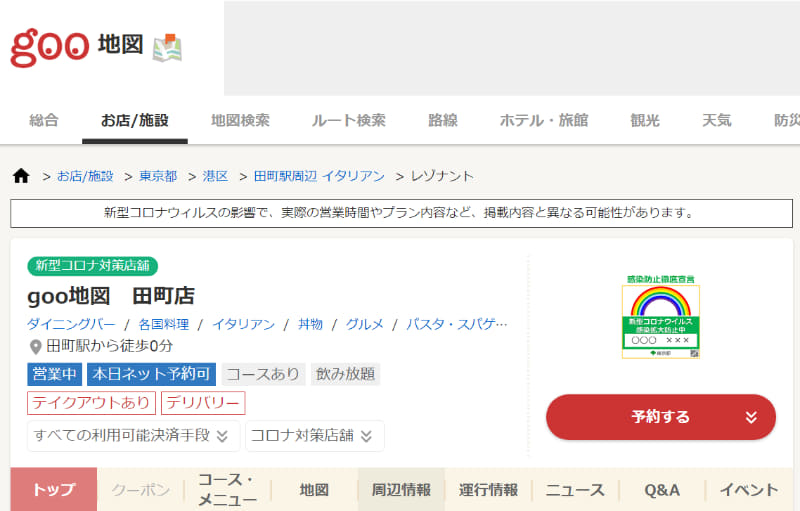
Task: Open the 総合 tab
Action: (x=44, y=120)
